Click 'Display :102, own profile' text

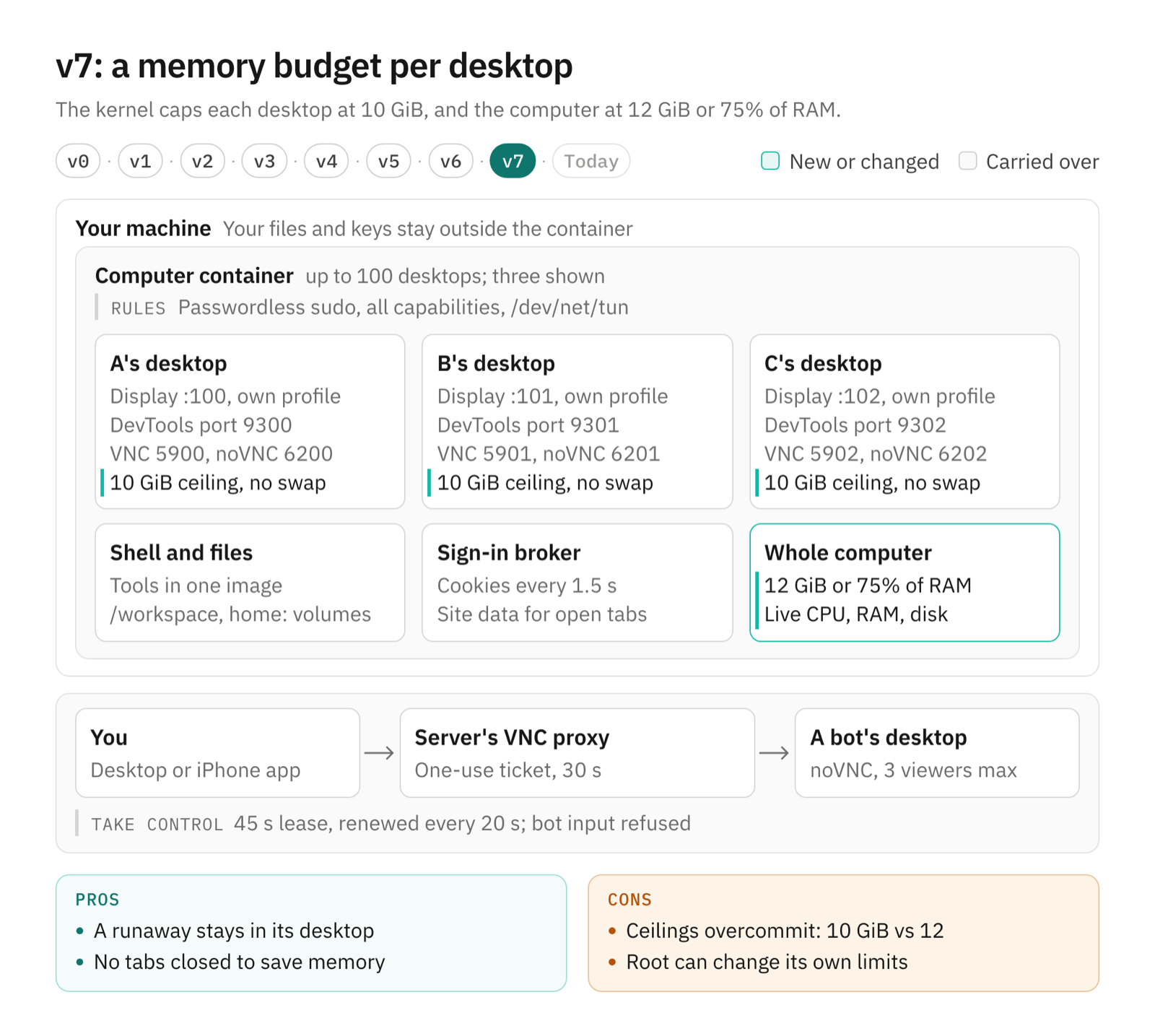click(879, 396)
